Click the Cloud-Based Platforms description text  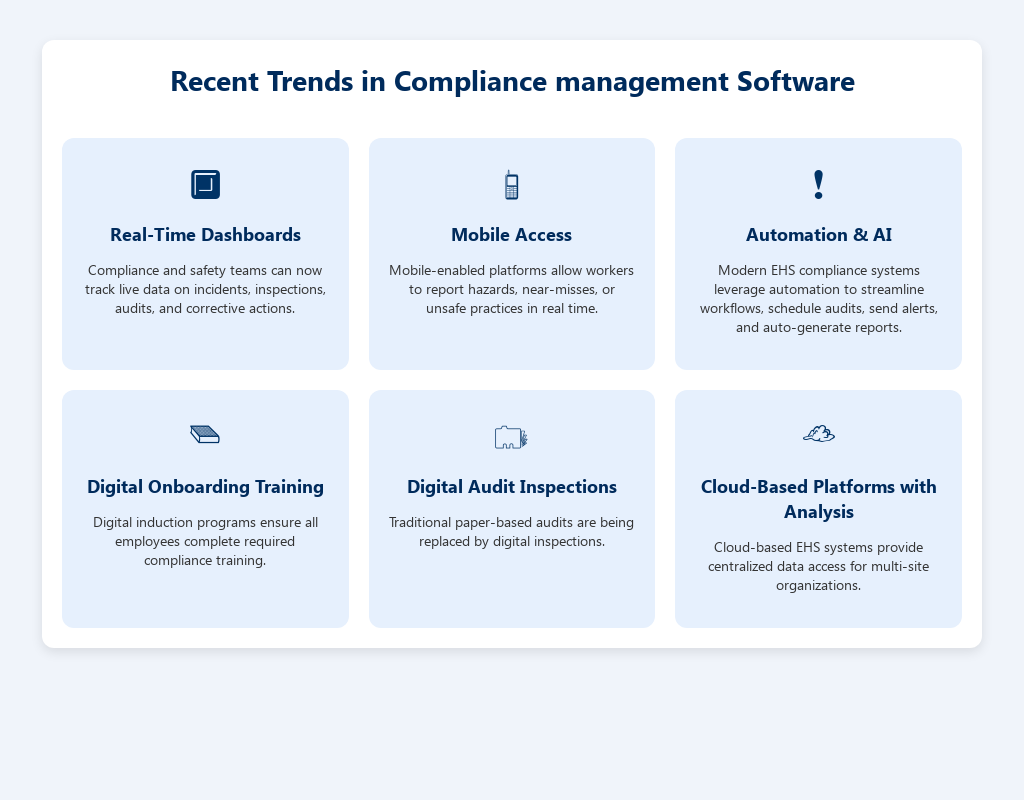click(818, 566)
